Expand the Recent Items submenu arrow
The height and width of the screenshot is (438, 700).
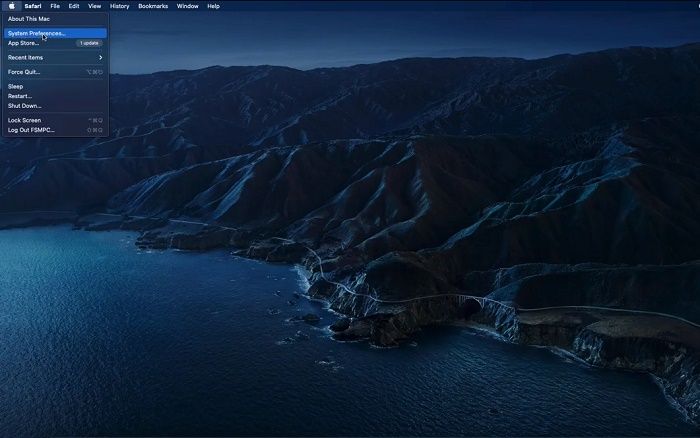tap(100, 58)
